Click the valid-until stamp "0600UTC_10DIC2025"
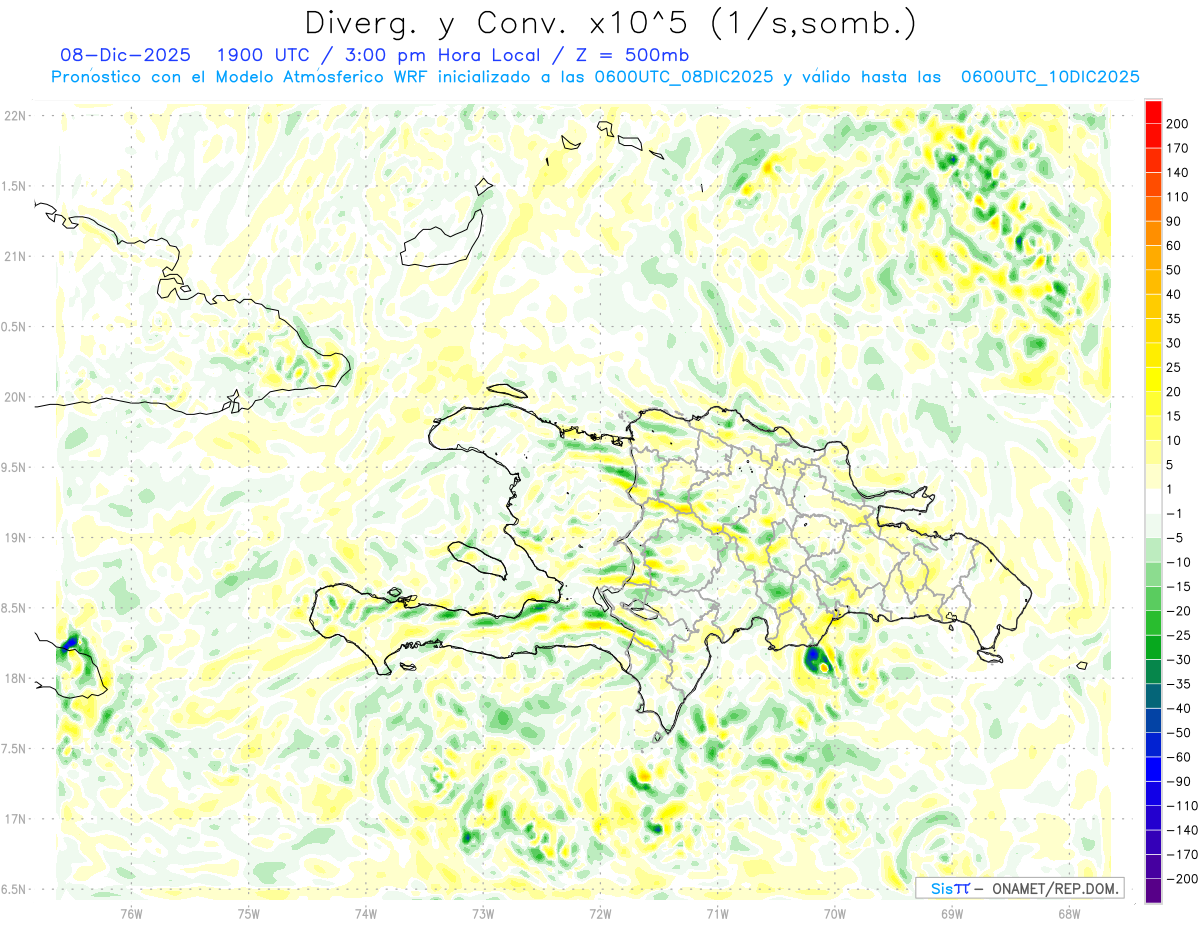This screenshot has height=927, width=1200. [1049, 77]
